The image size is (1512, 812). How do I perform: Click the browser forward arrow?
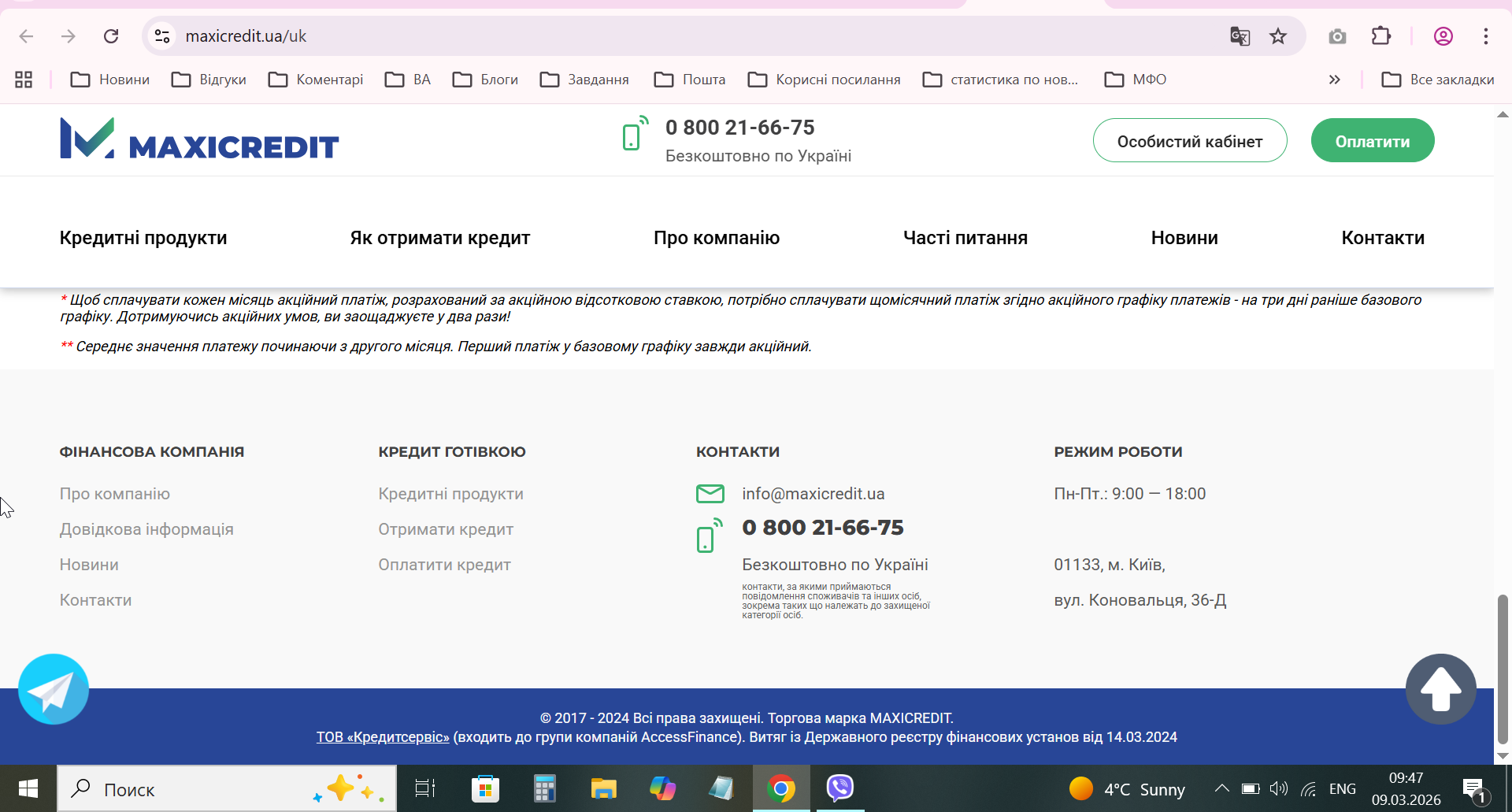69,36
